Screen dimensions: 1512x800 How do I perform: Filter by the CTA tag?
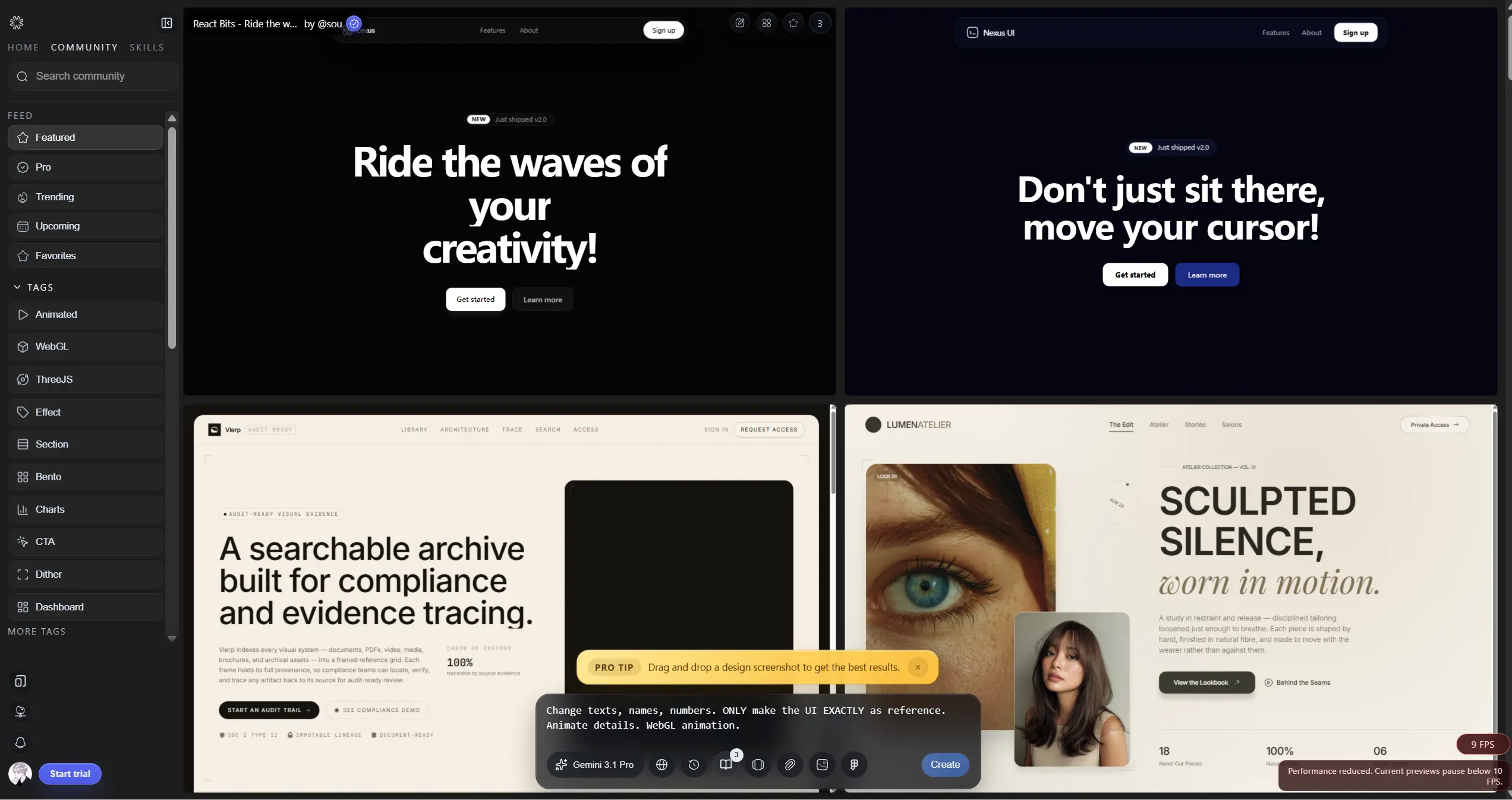86,541
